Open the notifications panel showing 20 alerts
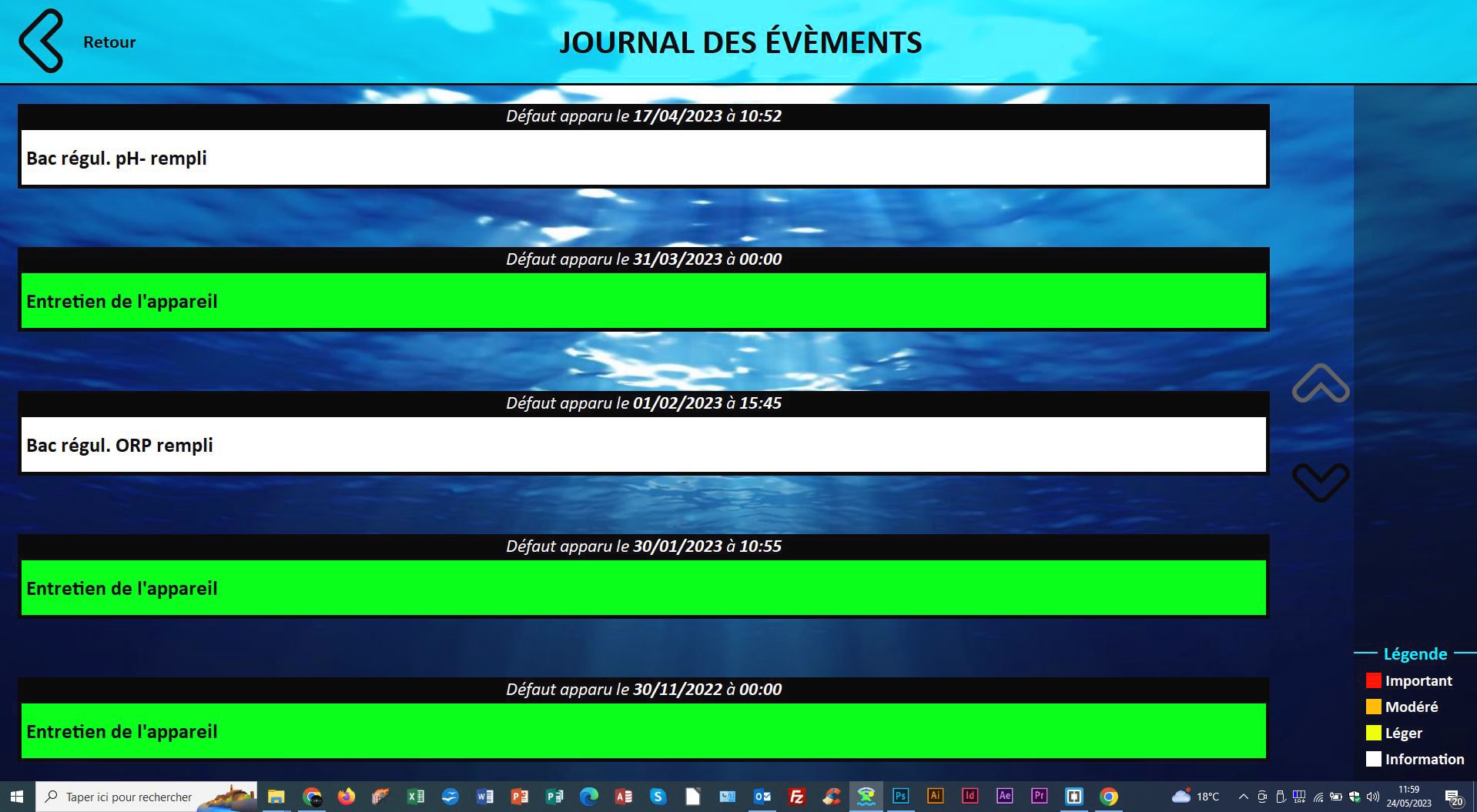Screen dimensions: 1477x812 pos(1453,797)
